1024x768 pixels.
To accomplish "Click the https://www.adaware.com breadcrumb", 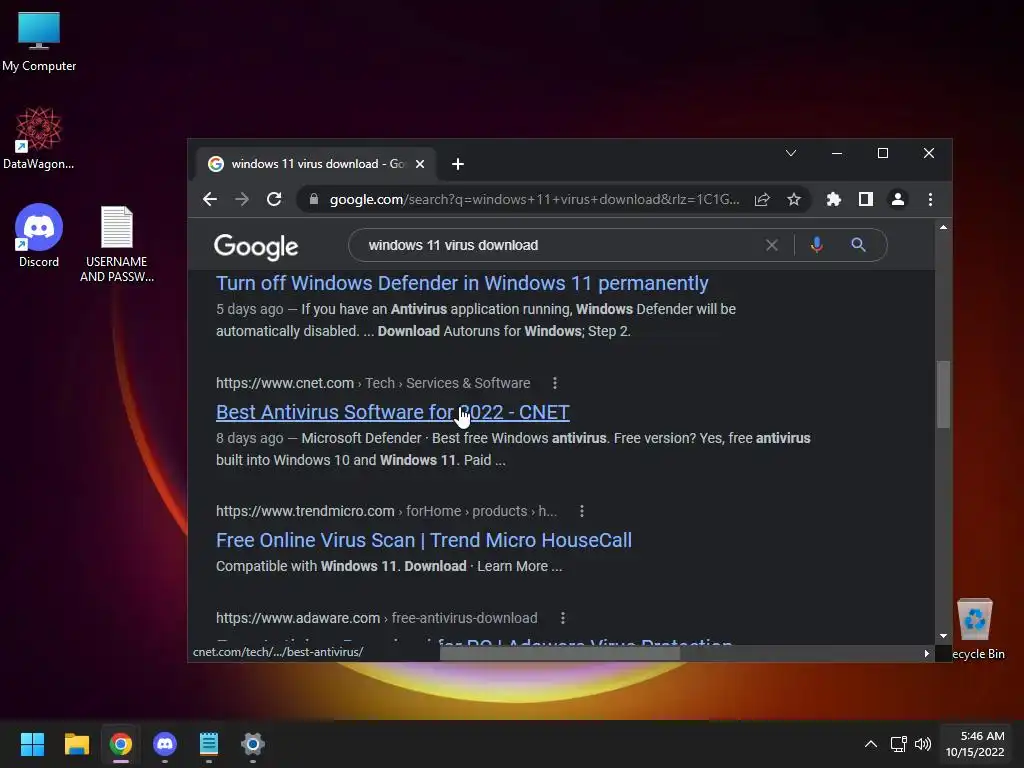I will (377, 618).
